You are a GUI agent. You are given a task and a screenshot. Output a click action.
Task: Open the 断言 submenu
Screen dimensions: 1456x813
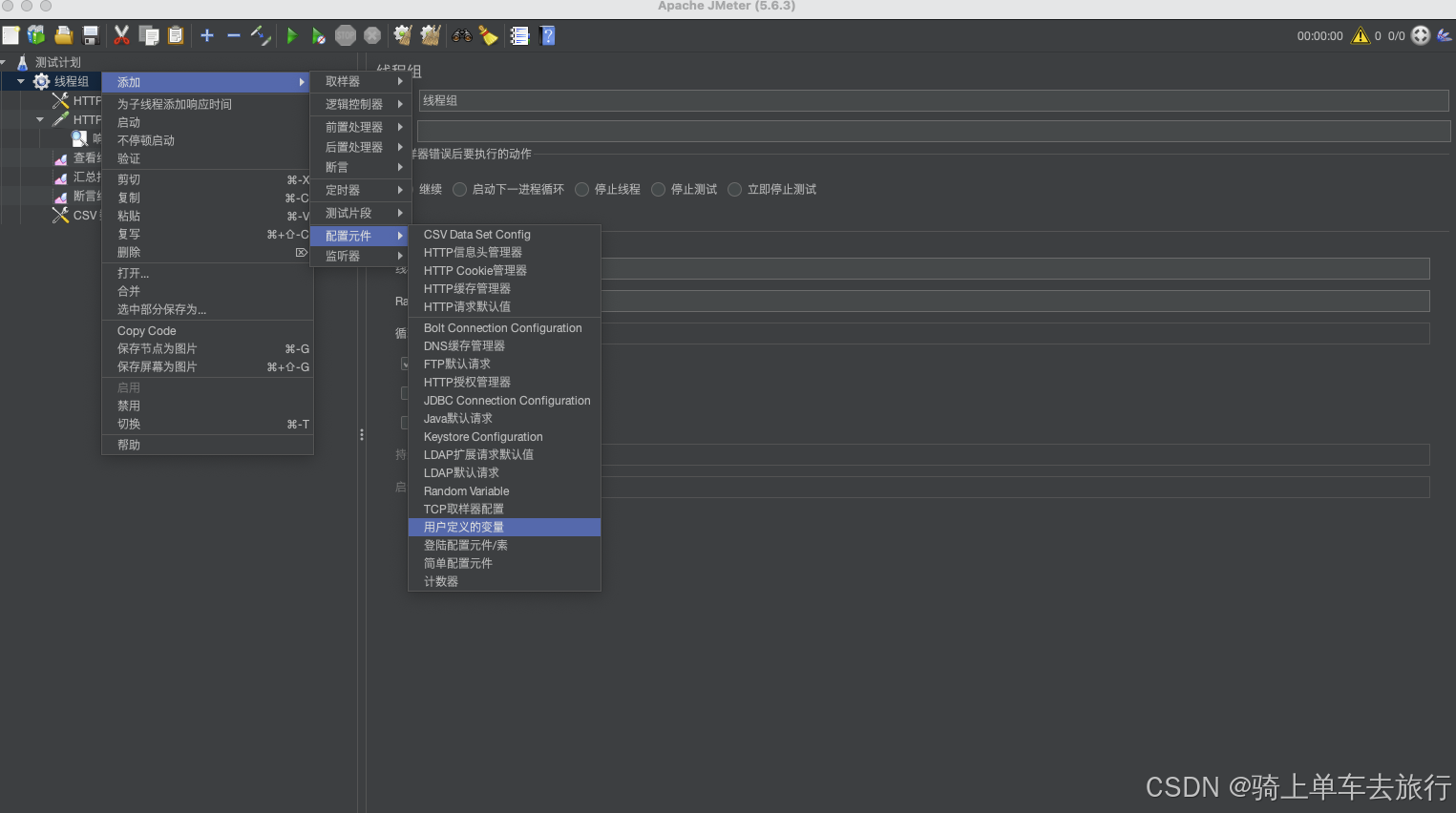[361, 167]
